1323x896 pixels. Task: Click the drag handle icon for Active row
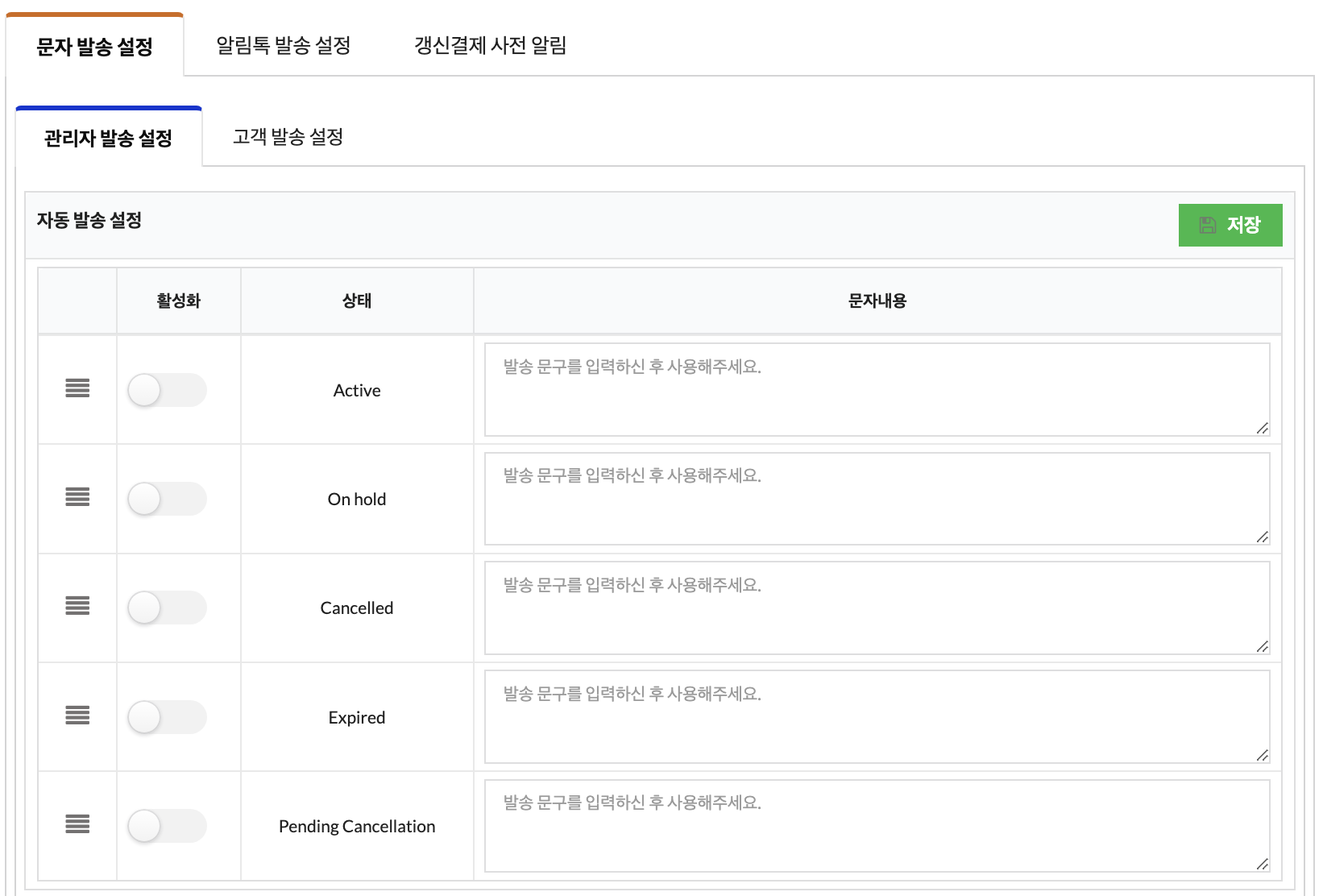(77, 388)
